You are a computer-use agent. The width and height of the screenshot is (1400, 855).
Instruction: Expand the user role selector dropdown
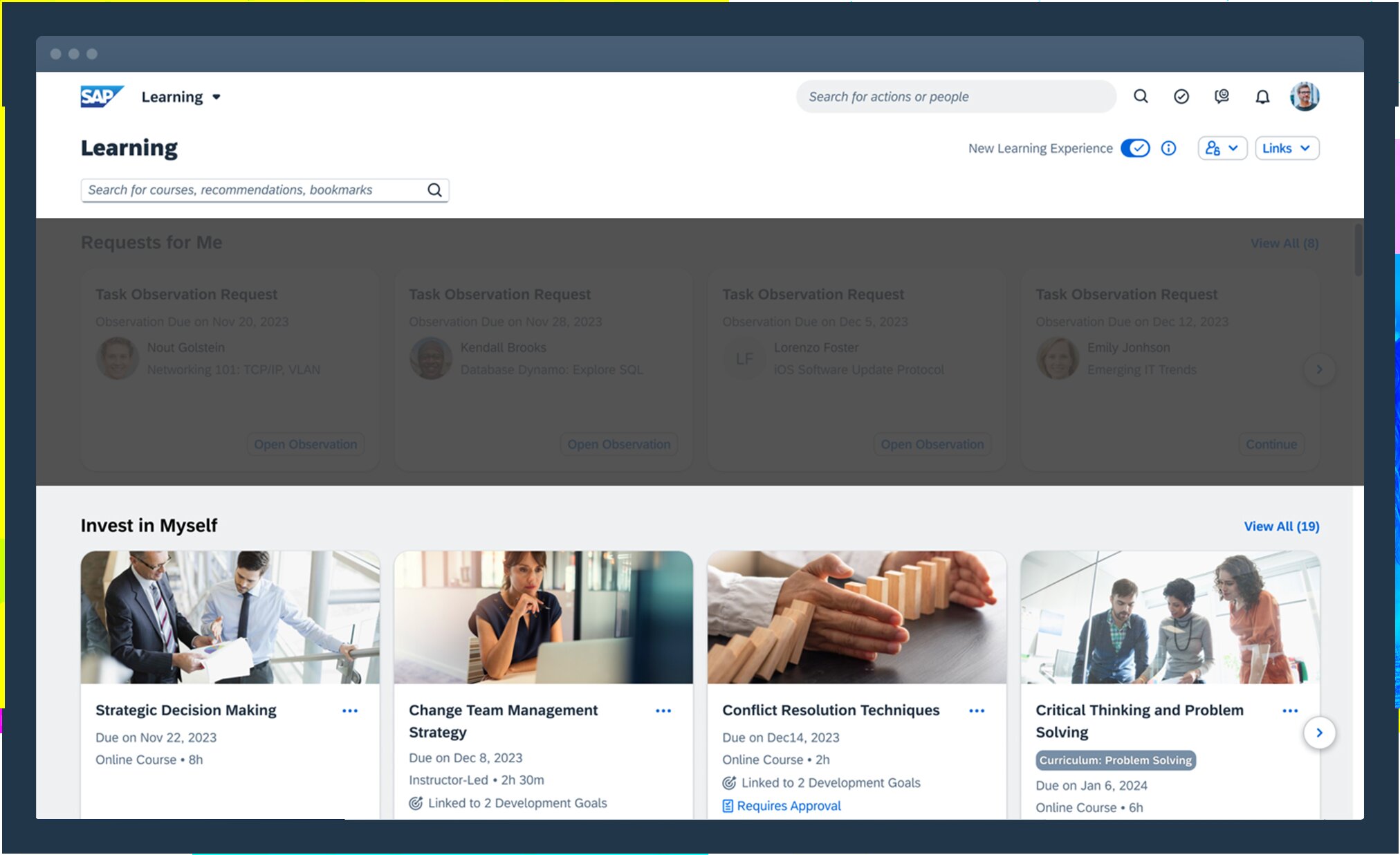1222,148
